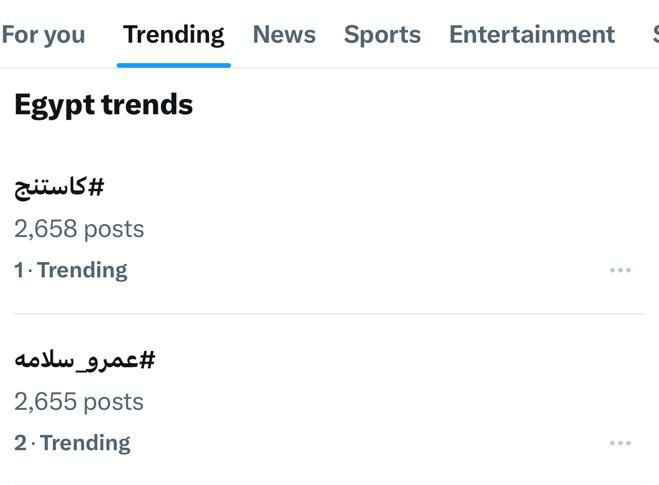Click the Trending label under 2,655 posts

(85, 443)
